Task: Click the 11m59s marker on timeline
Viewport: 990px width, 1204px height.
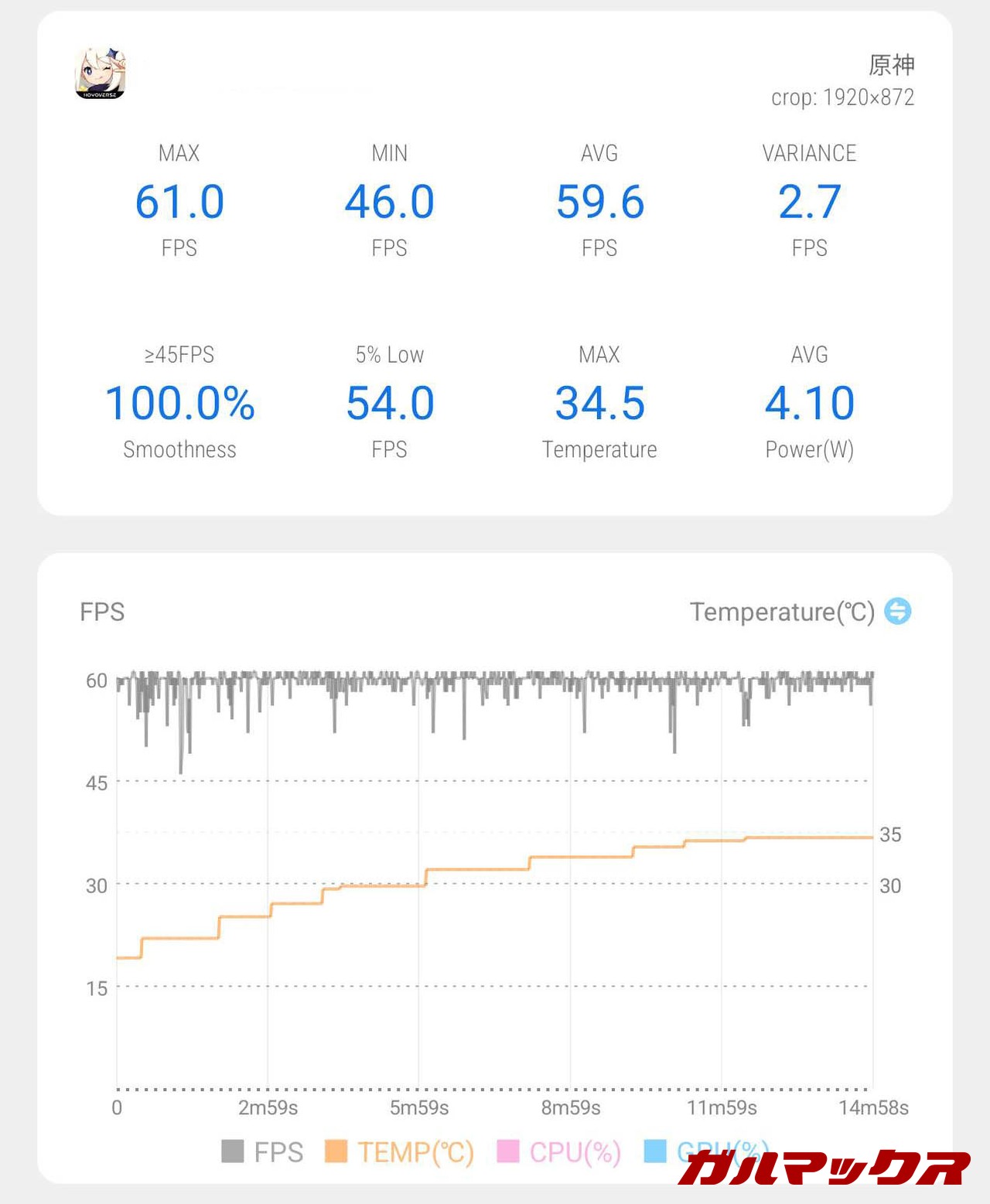Action: point(722,1107)
